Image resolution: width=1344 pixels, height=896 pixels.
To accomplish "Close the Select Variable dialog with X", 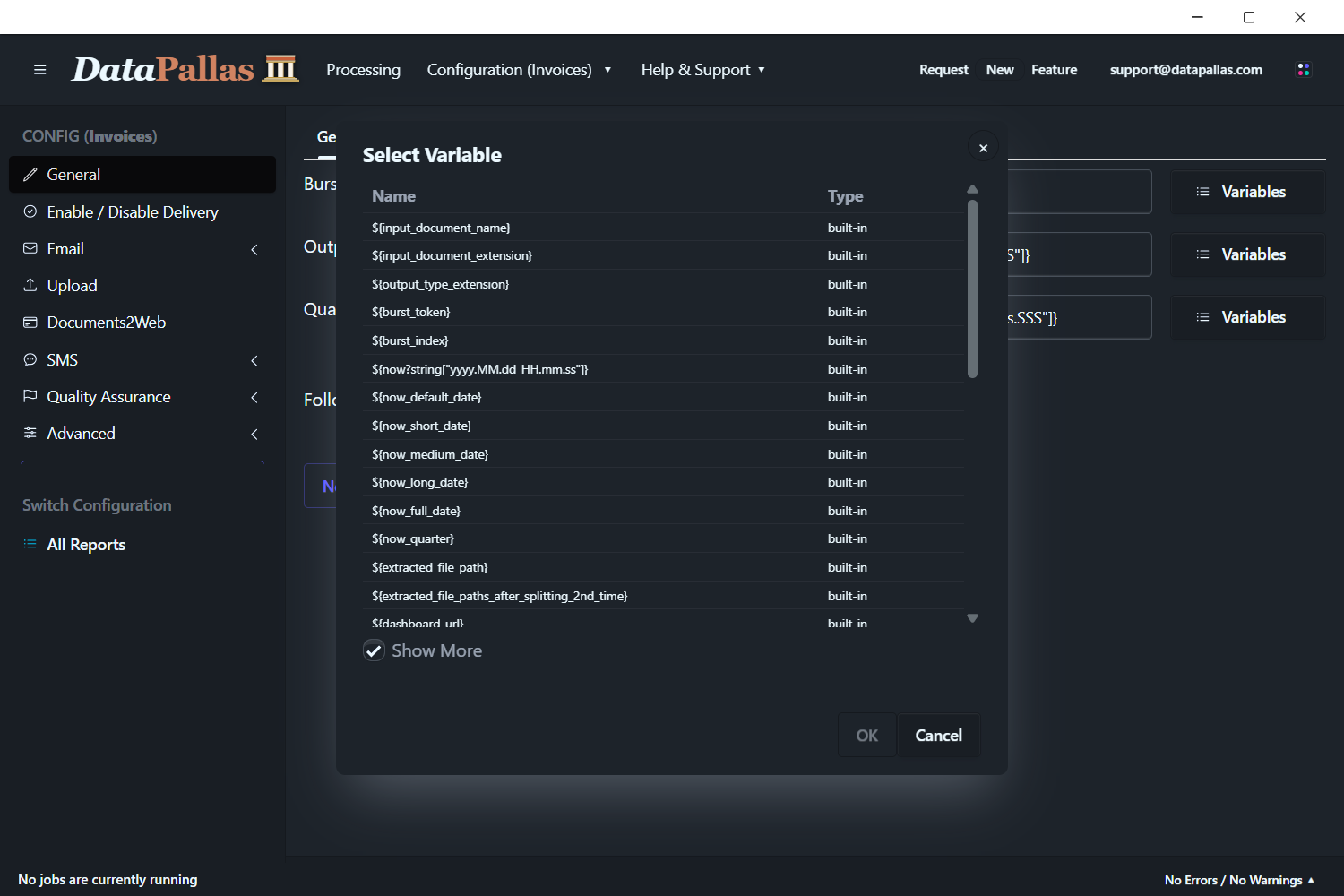I will point(983,148).
